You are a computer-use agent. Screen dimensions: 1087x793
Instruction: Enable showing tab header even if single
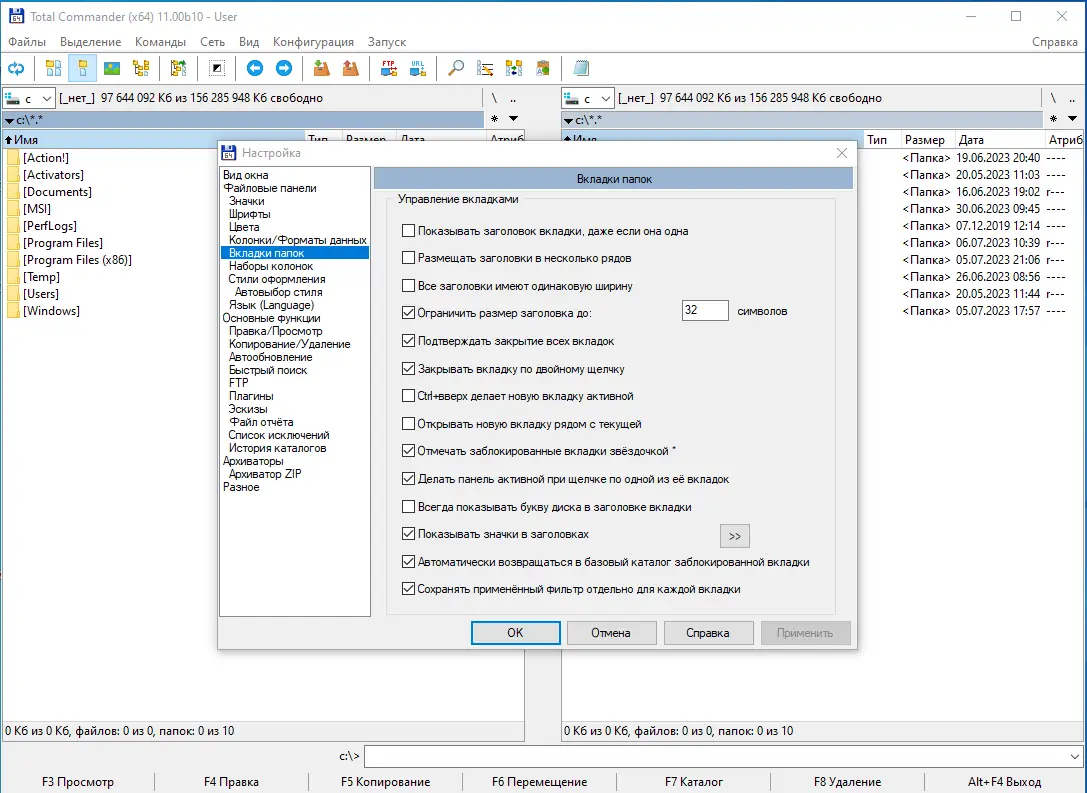tap(408, 231)
